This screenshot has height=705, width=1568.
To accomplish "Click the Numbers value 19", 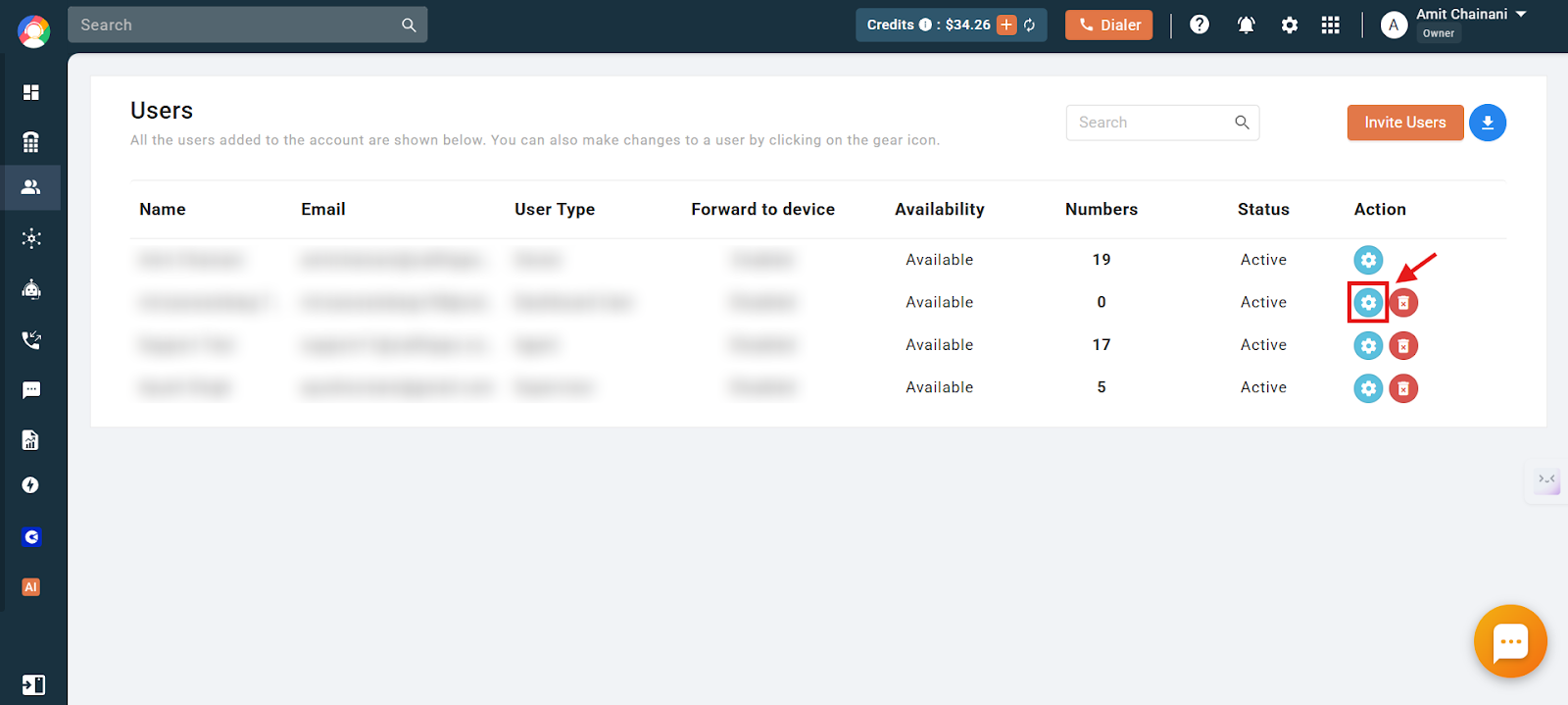I will tap(1102, 260).
